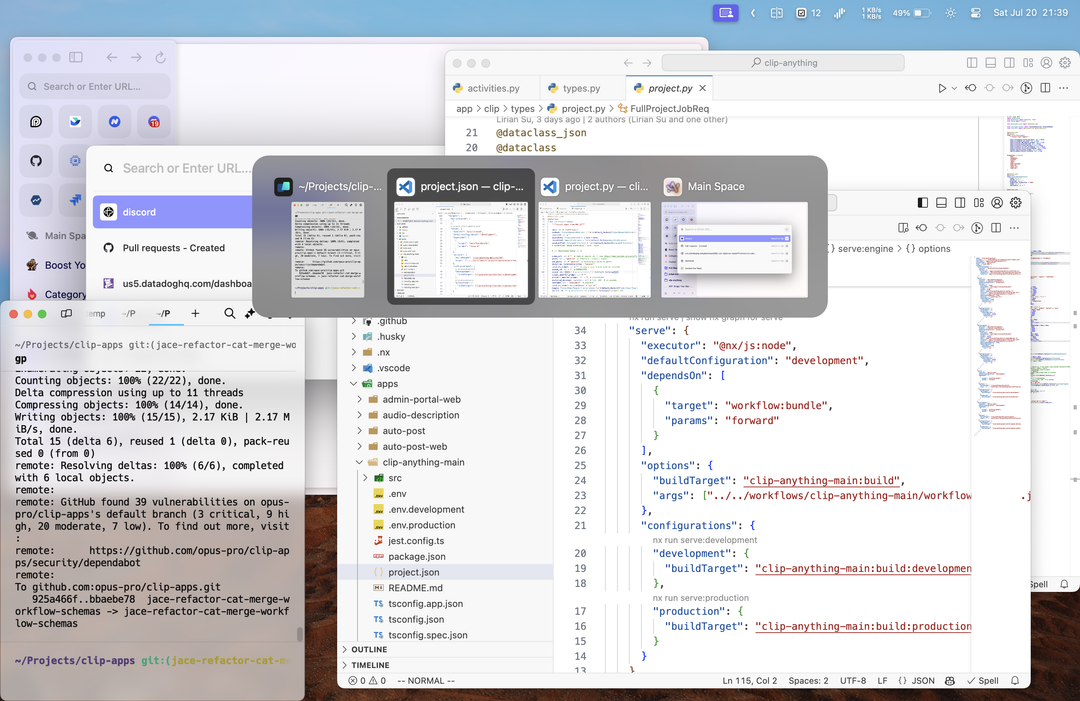Viewport: 1080px width, 701px height.
Task: Open the split editor icon in project.py window
Action: [1045, 88]
